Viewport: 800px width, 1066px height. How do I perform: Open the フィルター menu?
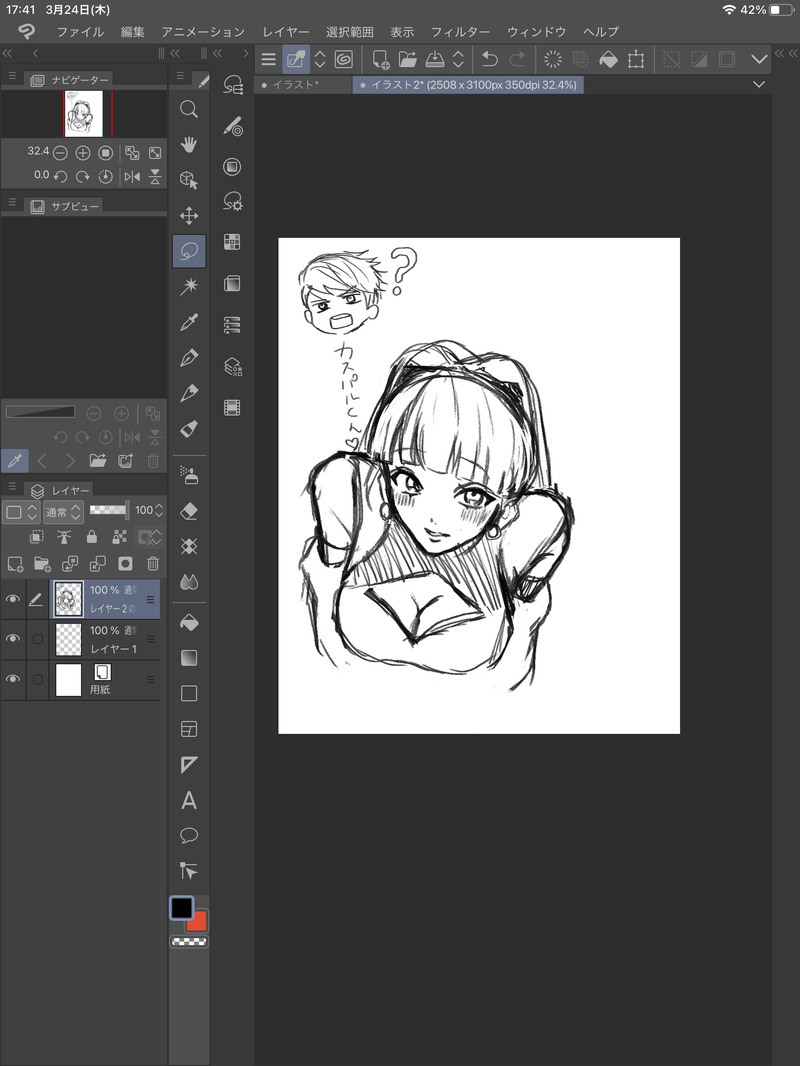pos(461,32)
